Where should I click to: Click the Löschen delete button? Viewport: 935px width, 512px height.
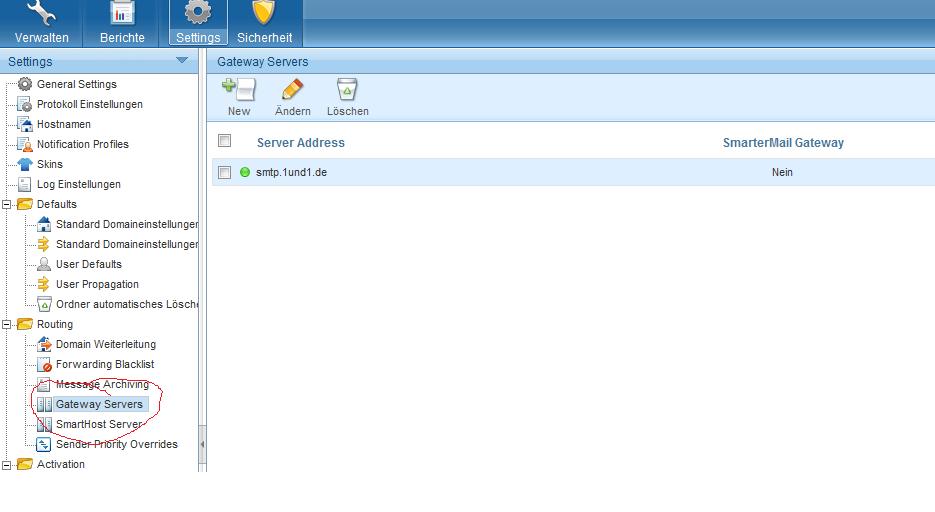[348, 97]
